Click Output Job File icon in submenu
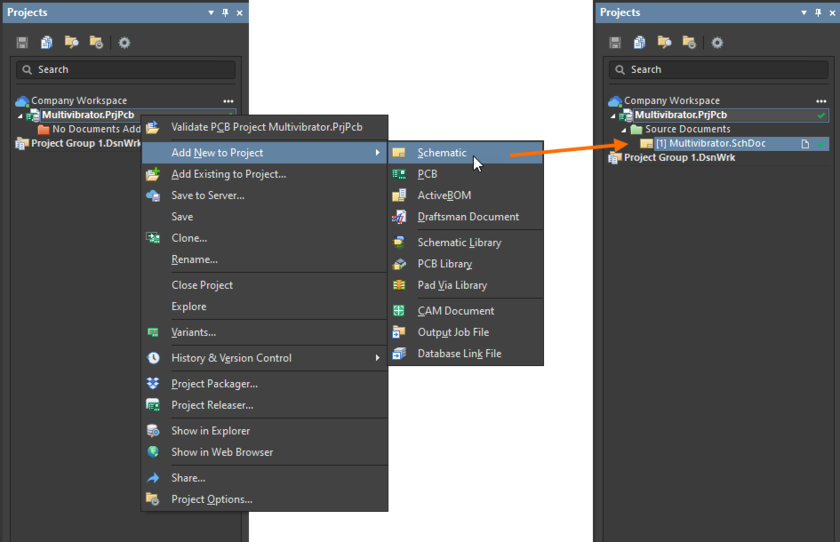Viewport: 840px width, 542px height. click(399, 332)
